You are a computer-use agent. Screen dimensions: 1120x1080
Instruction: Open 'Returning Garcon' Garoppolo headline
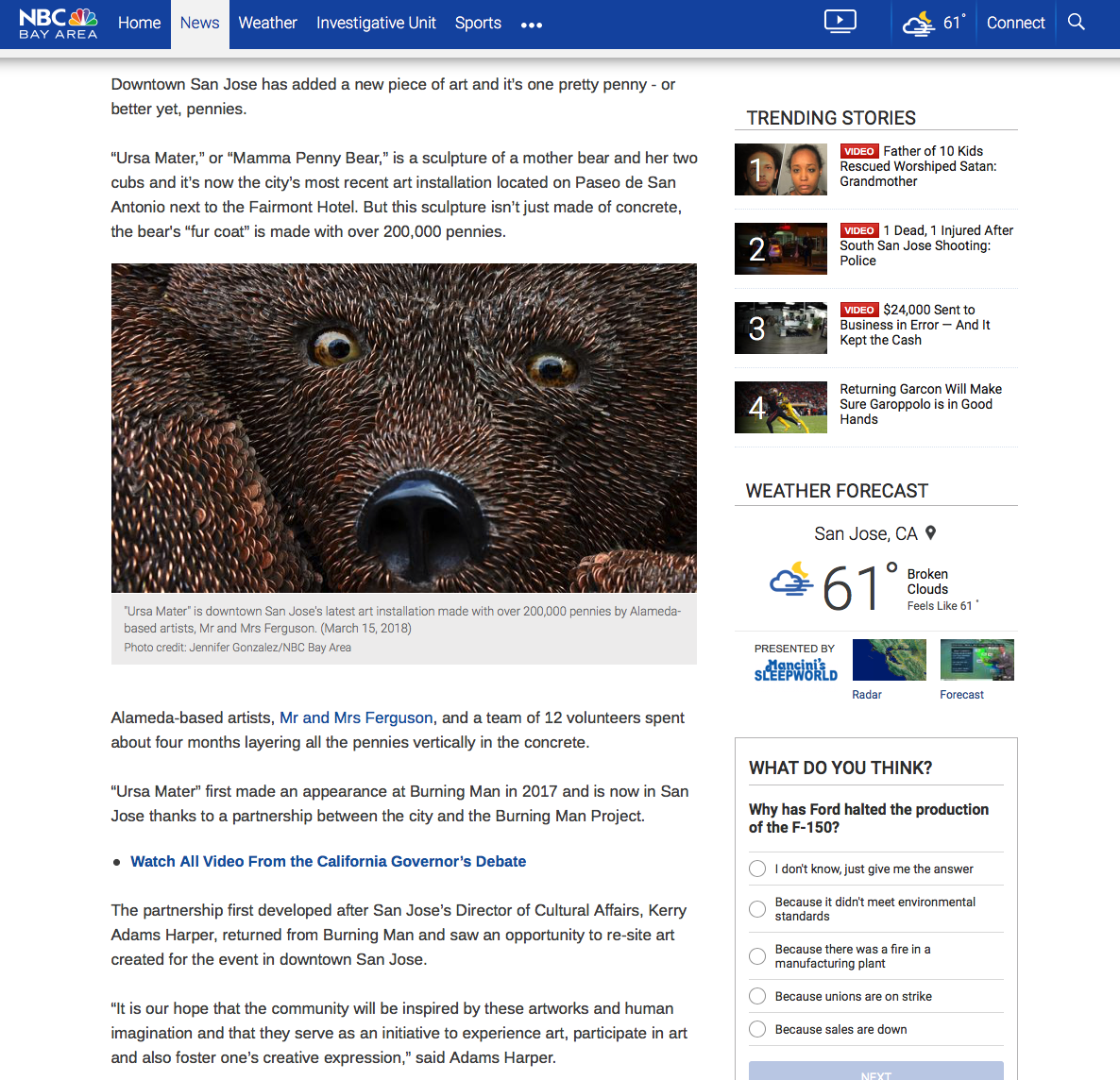point(921,404)
